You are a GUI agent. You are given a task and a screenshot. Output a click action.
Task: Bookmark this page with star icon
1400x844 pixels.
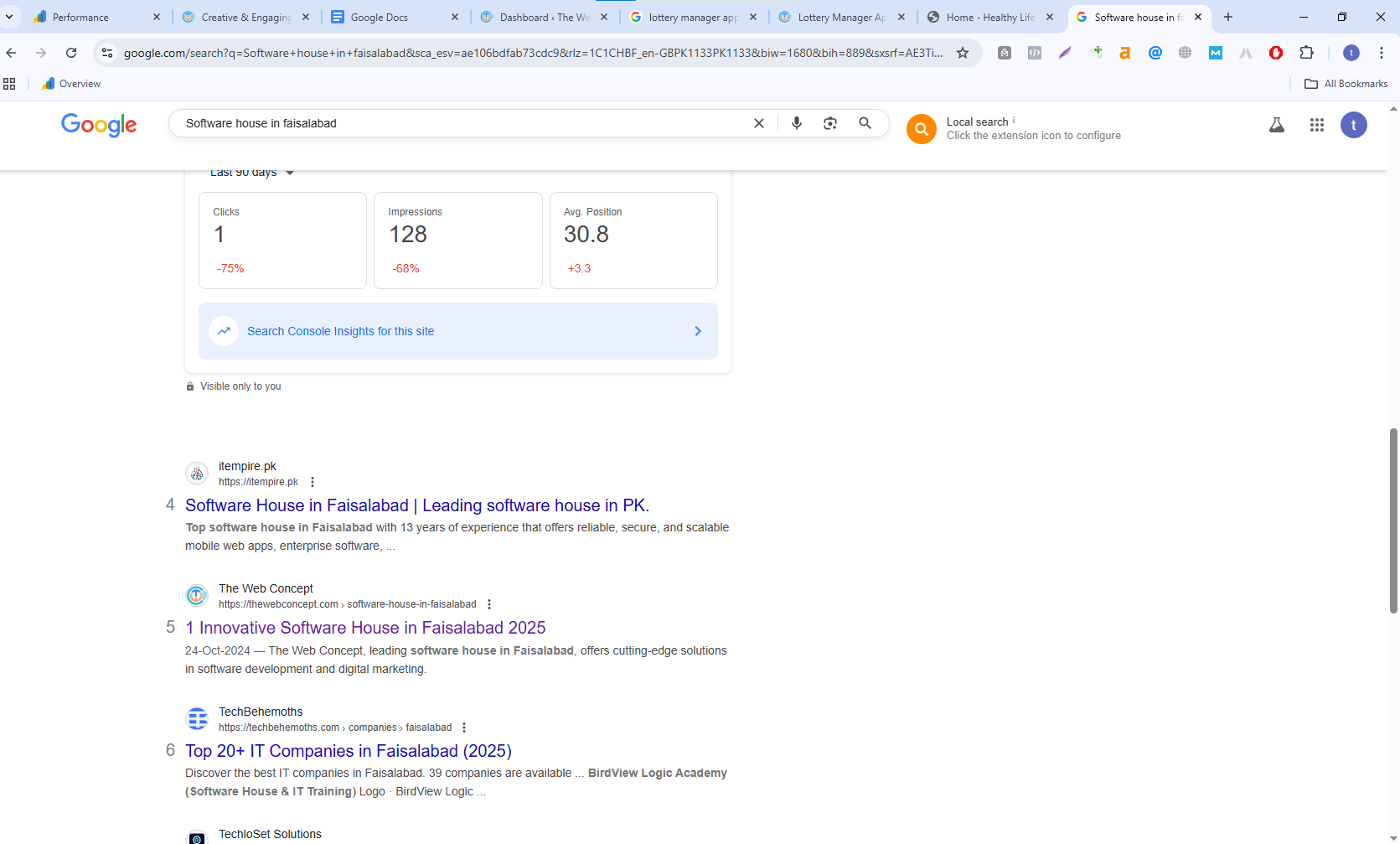[x=963, y=53]
